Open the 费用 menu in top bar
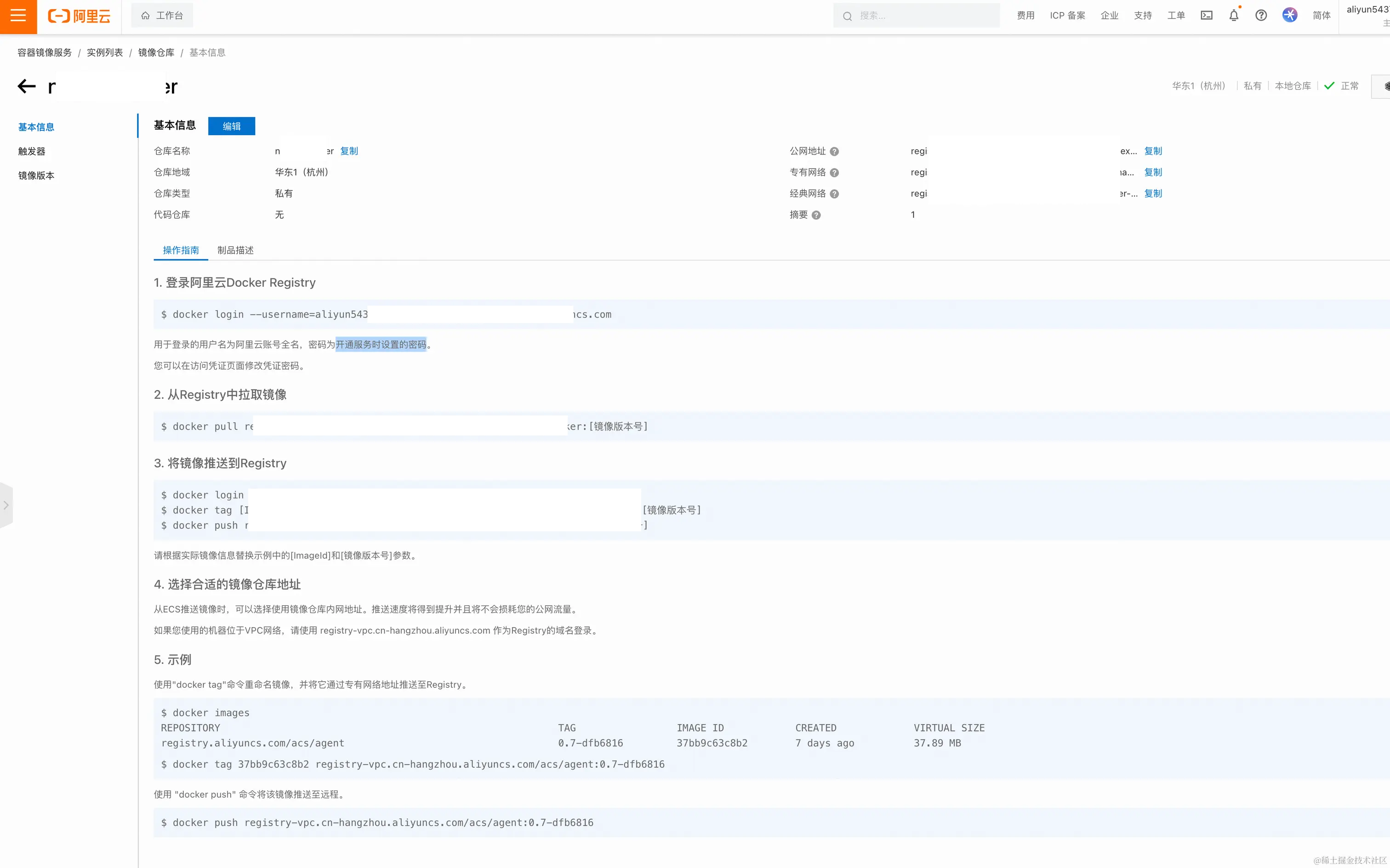The height and width of the screenshot is (868, 1390). click(x=1025, y=16)
